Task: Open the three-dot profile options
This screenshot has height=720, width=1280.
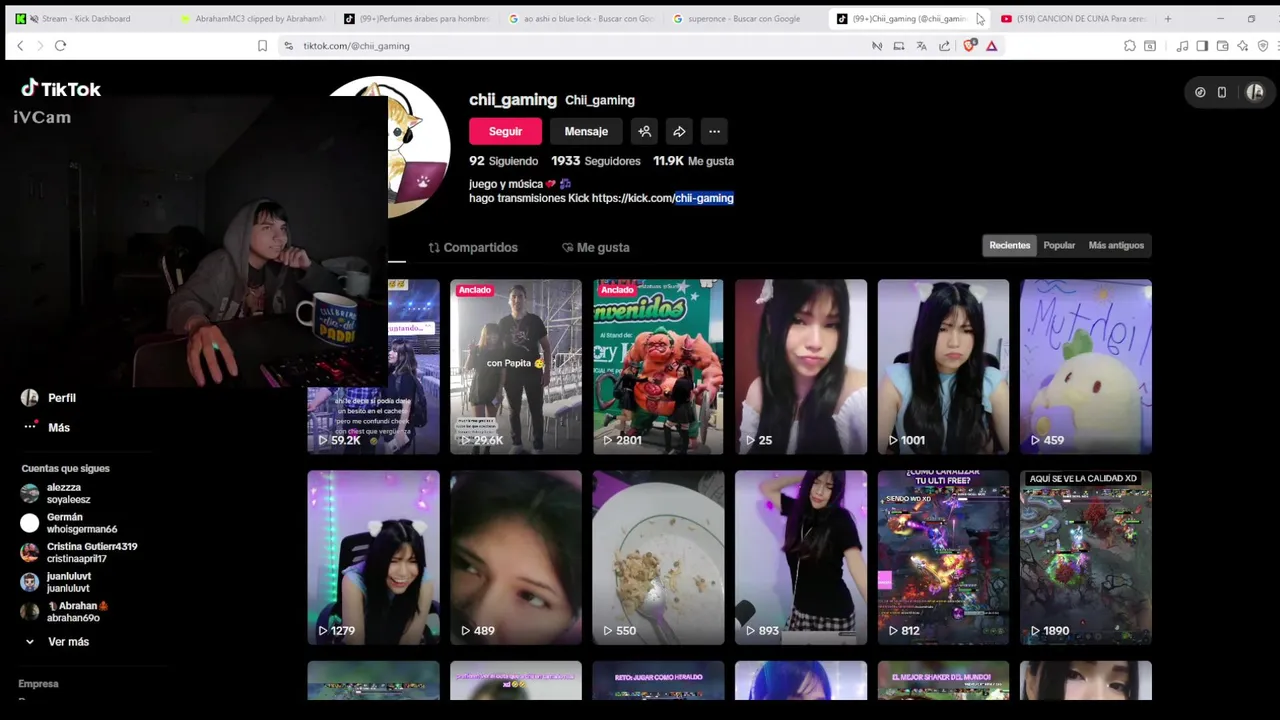Action: point(714,131)
